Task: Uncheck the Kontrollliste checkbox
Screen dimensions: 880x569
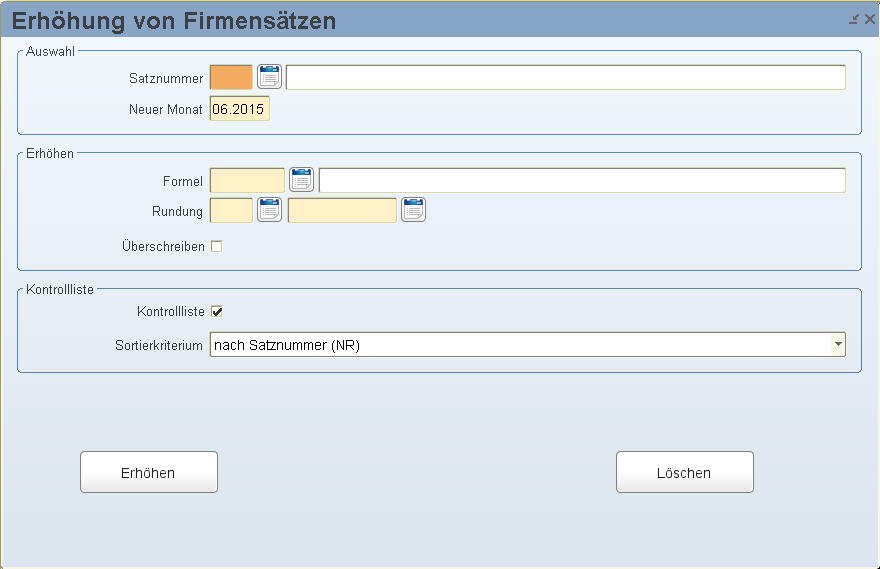Action: 217,311
